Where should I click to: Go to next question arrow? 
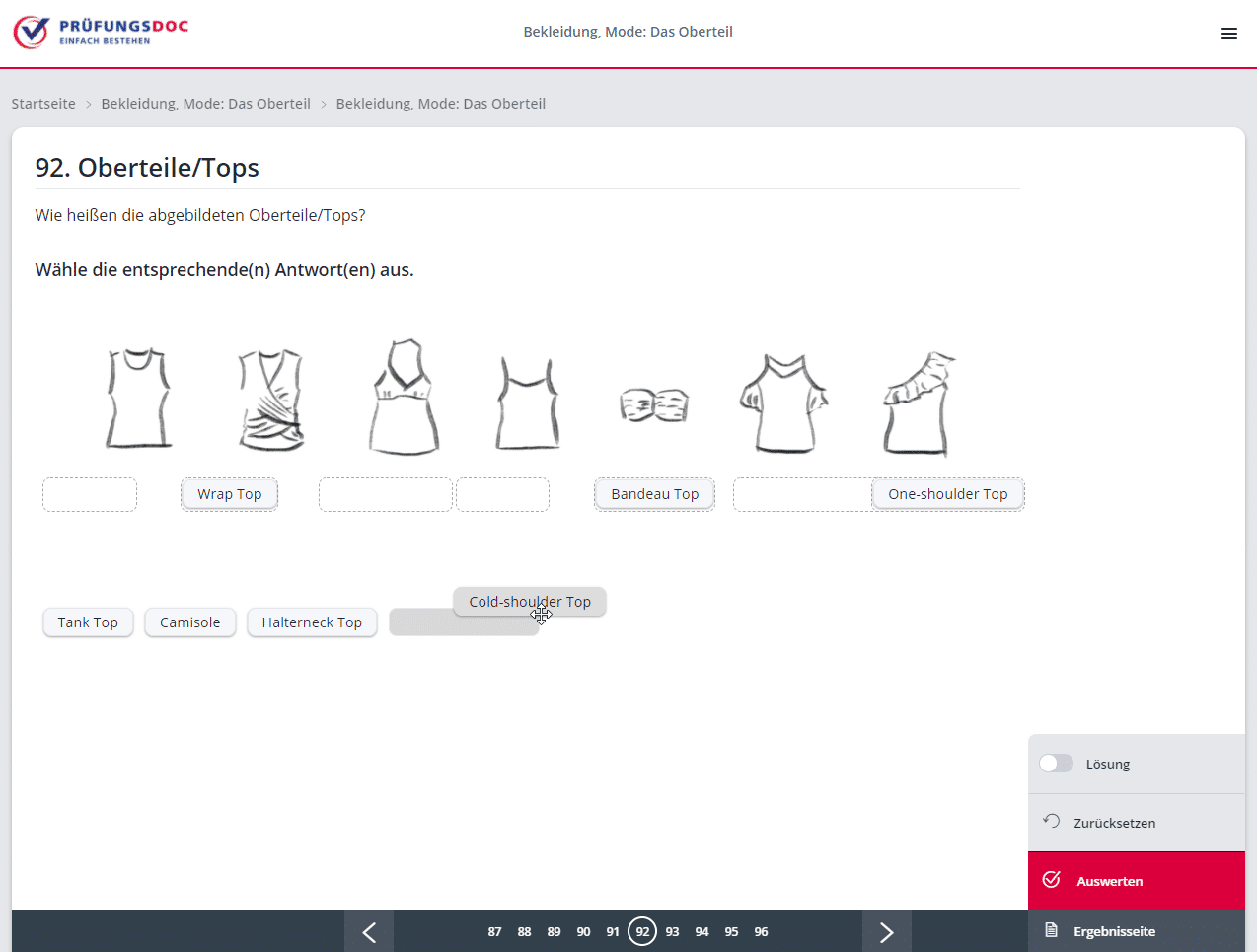[x=886, y=932]
